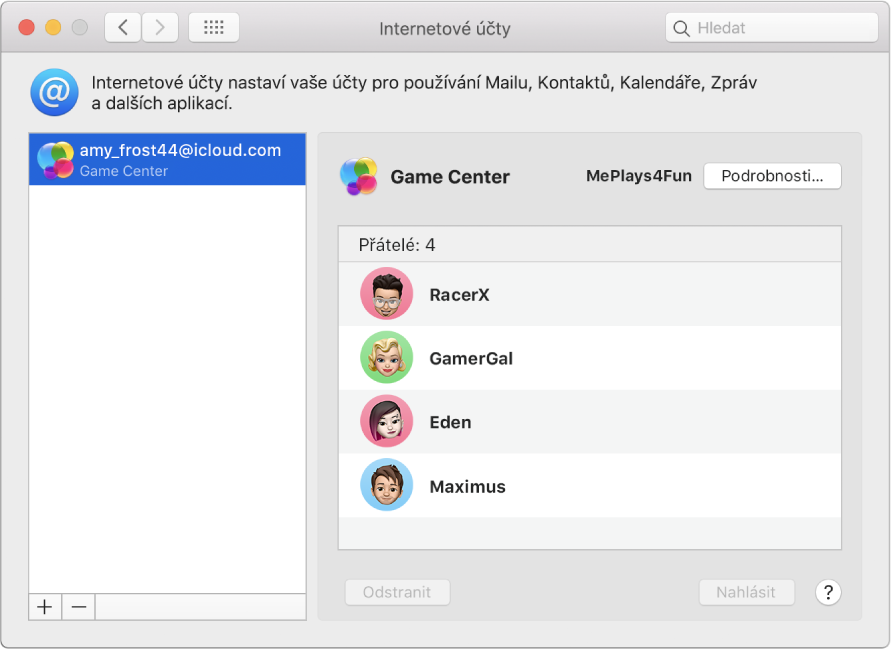The width and height of the screenshot is (891, 652).
Task: Click the Game Center heading text
Action: tap(449, 177)
